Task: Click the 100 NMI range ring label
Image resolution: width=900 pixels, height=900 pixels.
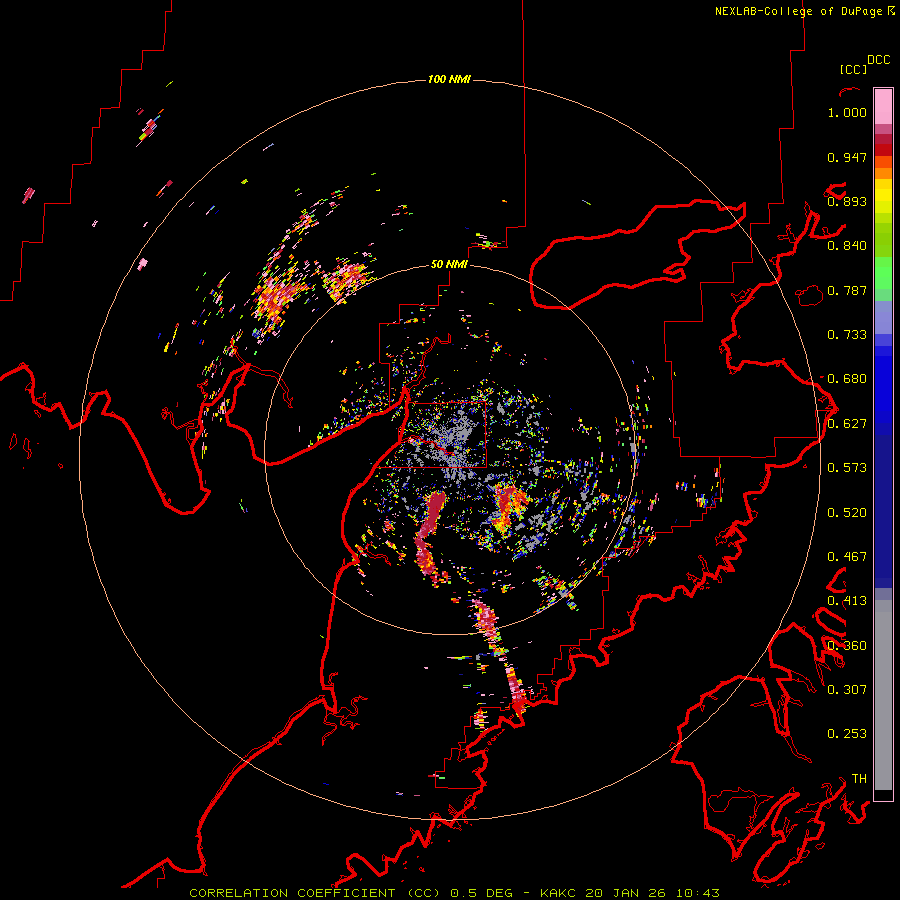Action: [x=449, y=79]
